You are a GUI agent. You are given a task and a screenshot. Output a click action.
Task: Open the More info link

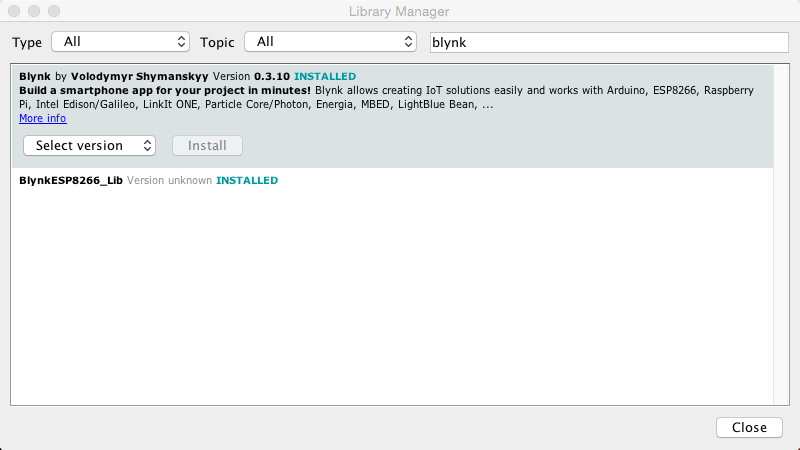[43, 118]
